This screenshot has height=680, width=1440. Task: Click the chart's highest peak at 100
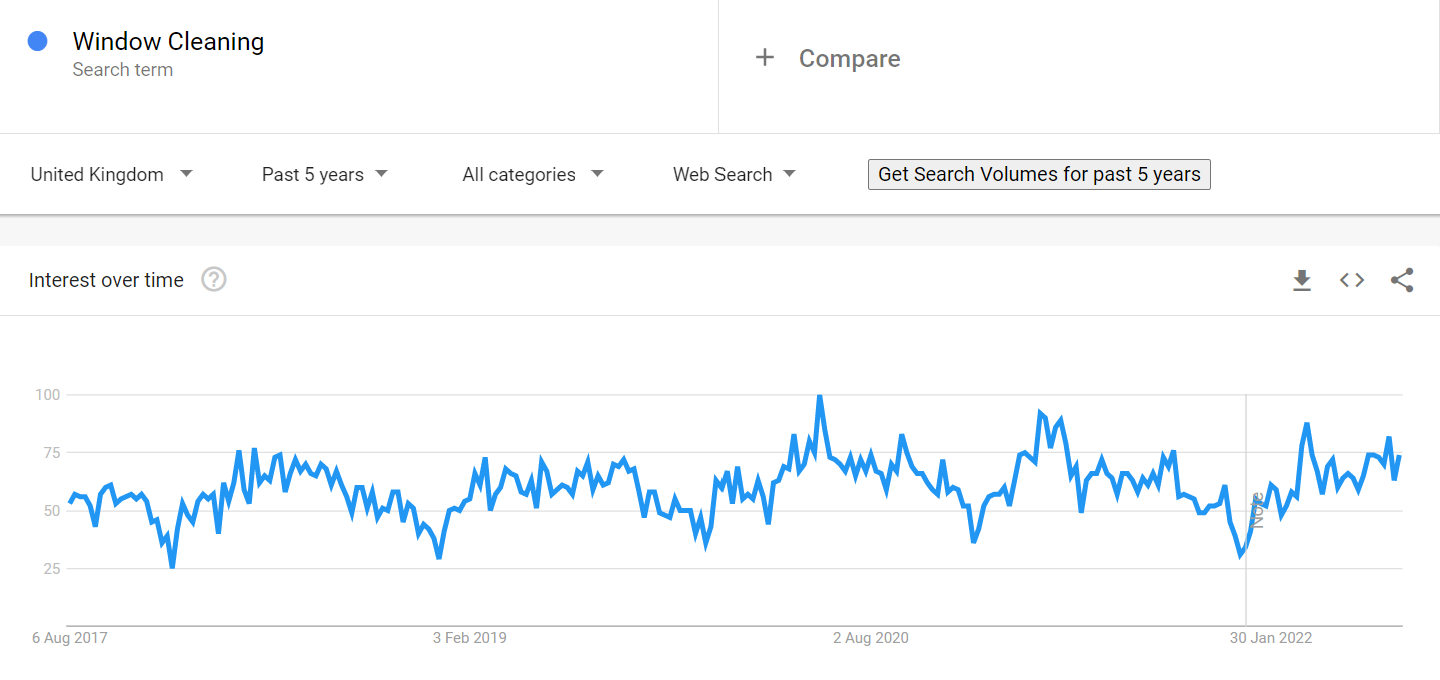(x=819, y=396)
